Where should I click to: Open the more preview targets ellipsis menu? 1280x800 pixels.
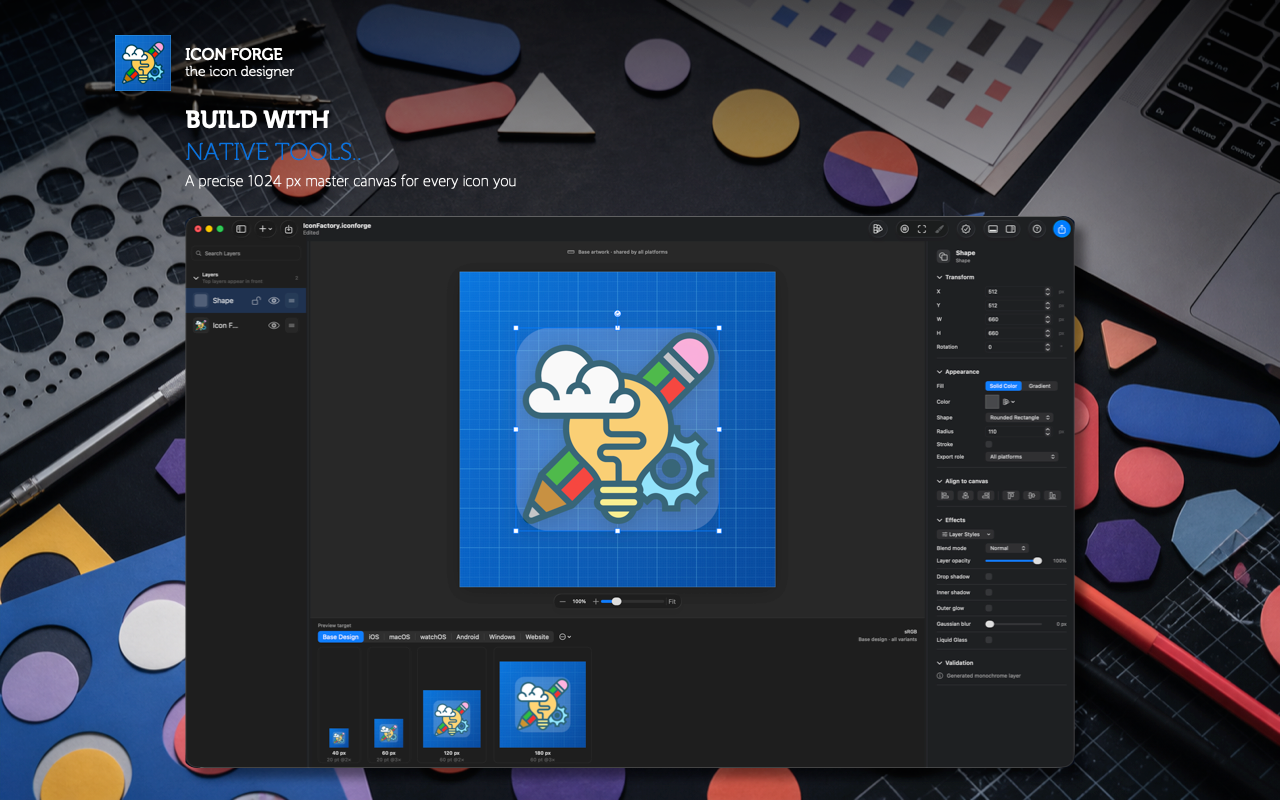(x=565, y=637)
